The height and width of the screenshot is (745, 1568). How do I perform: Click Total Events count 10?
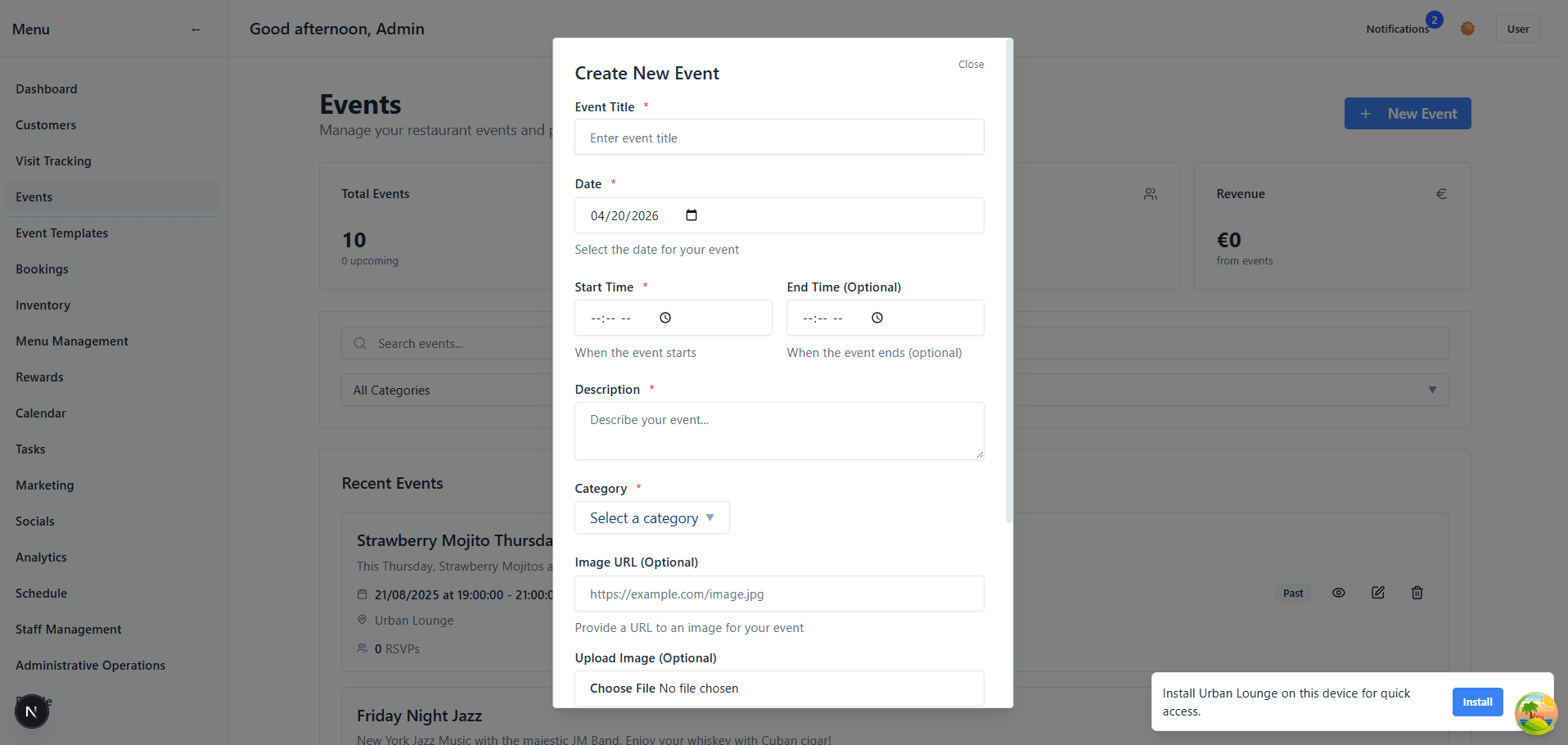[354, 240]
